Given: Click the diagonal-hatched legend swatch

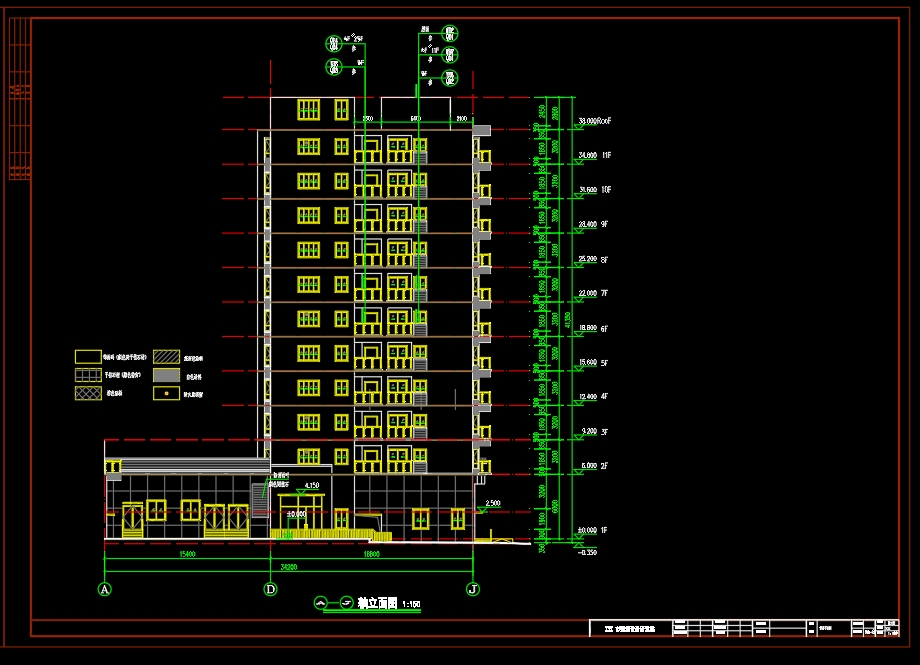Looking at the screenshot, I should [x=167, y=357].
